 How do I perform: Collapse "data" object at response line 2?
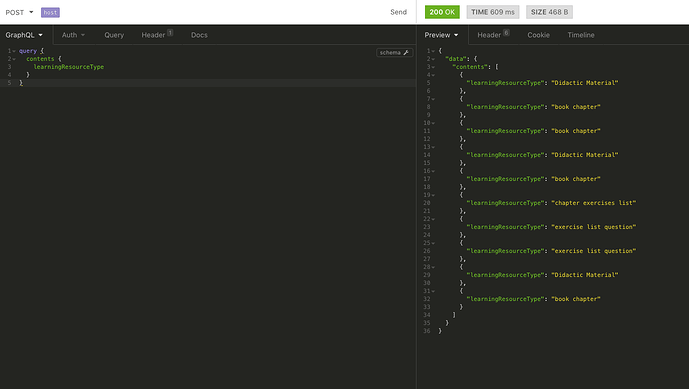click(x=433, y=59)
